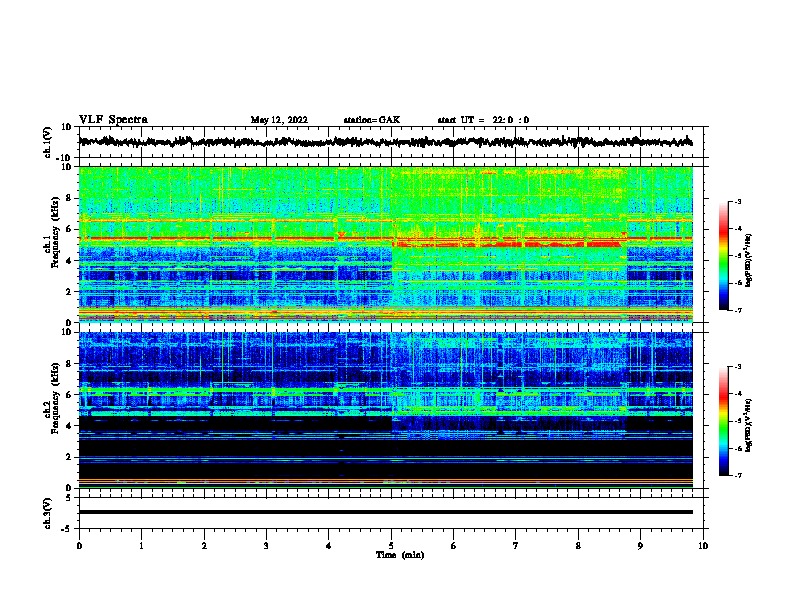Click the "-7" tick on ch.2 colorbar
The height and width of the screenshot is (612, 792).
click(x=737, y=475)
